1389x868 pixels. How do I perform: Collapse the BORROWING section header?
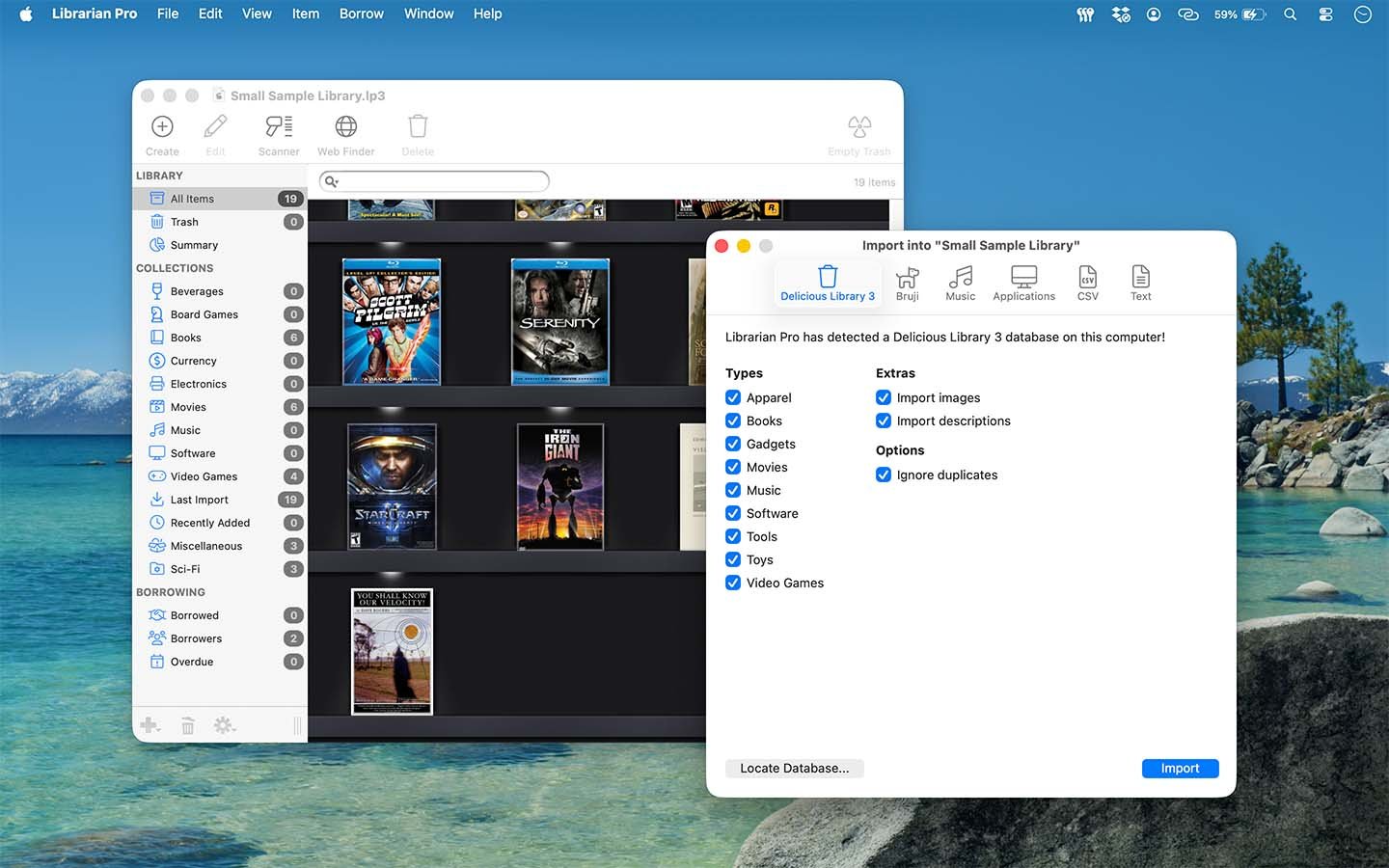click(x=171, y=591)
